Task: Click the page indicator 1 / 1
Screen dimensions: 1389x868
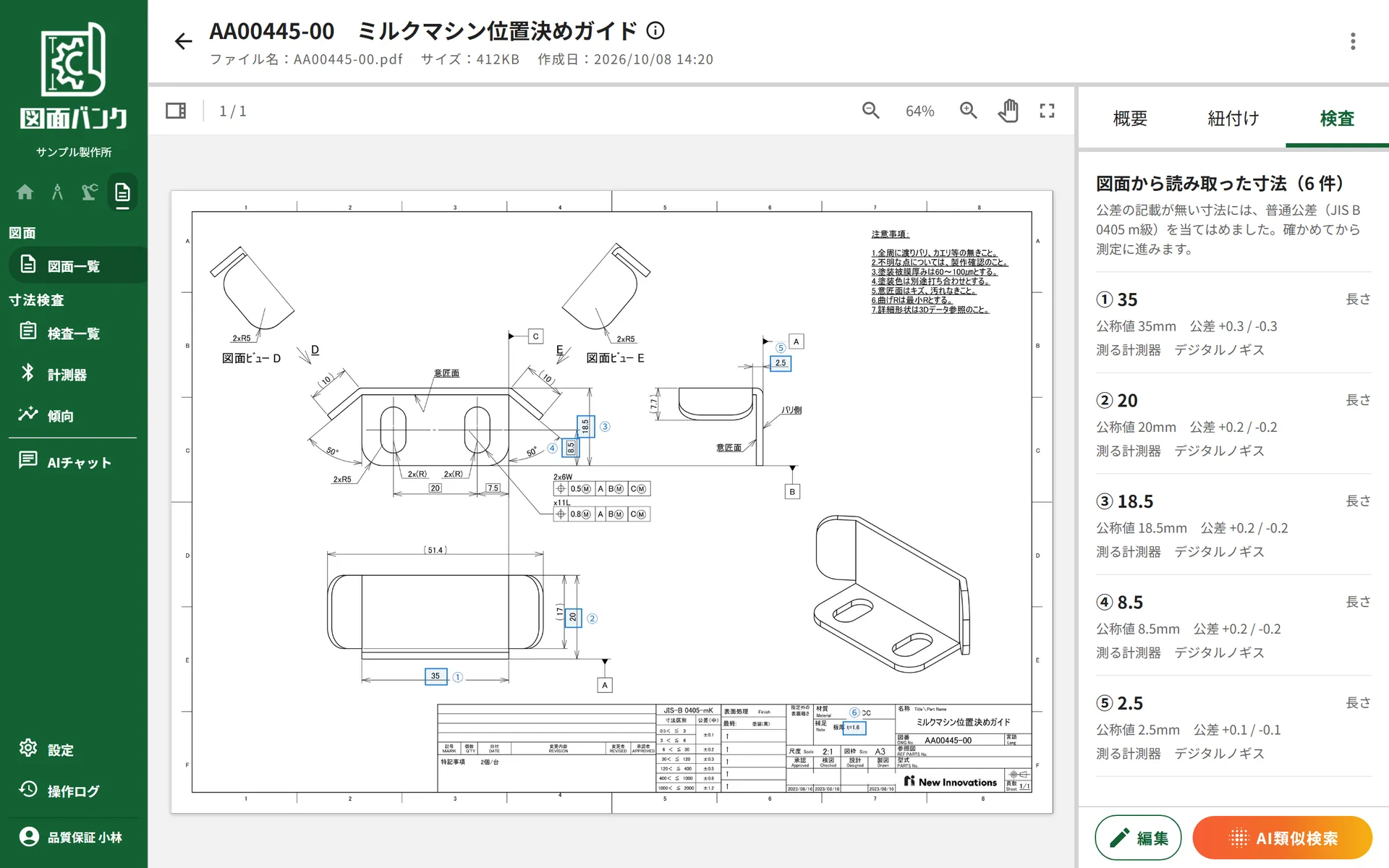Action: pos(233,111)
